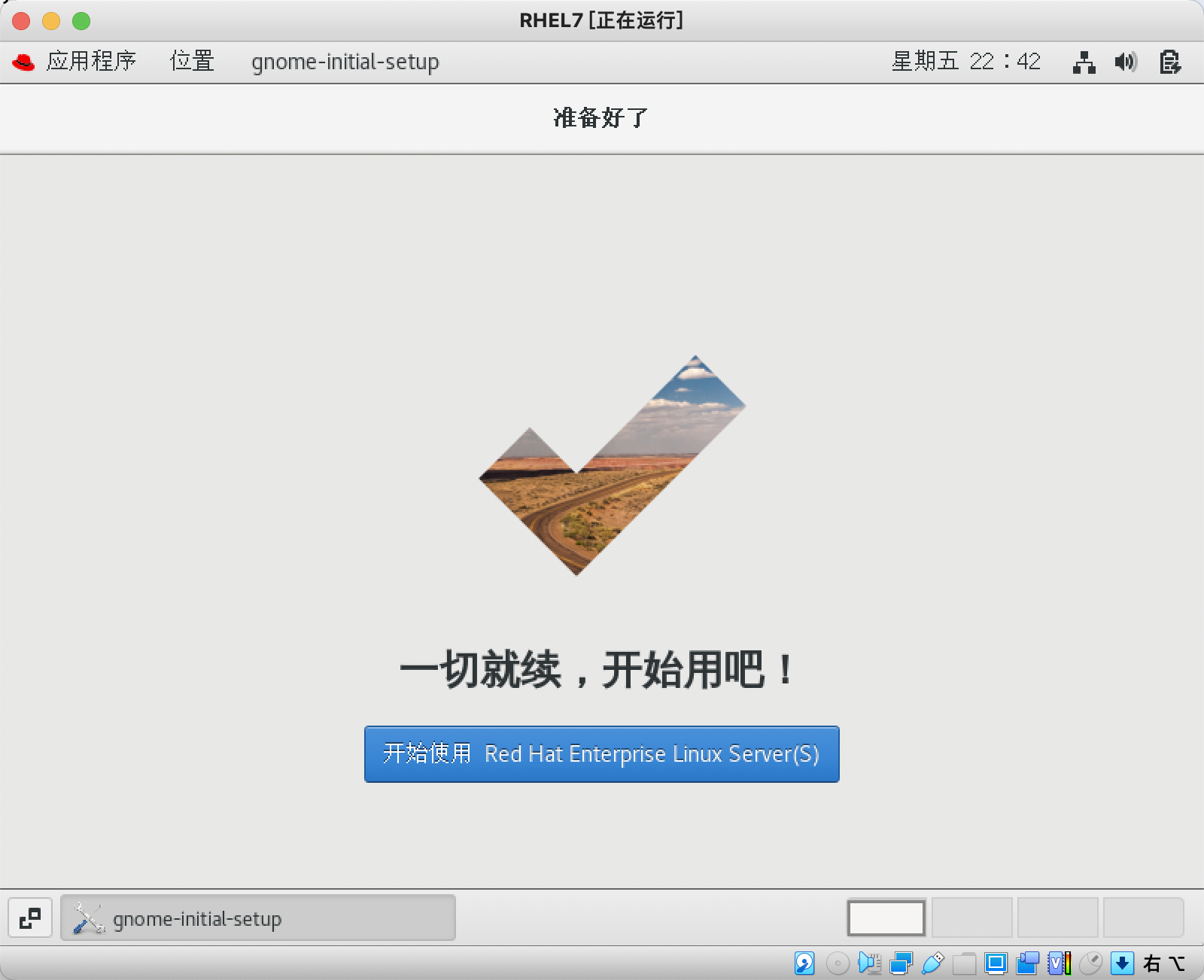Viewport: 1204px width, 980px height.
Task: Click the landscape checkmark image
Action: [x=612, y=465]
